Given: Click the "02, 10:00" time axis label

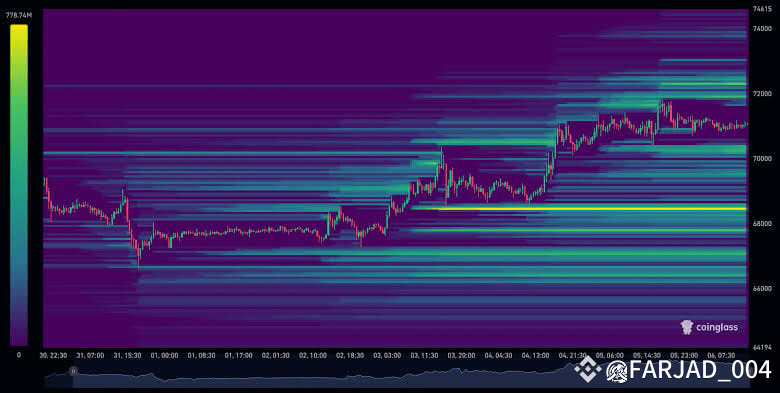Looking at the screenshot, I should [x=313, y=356].
